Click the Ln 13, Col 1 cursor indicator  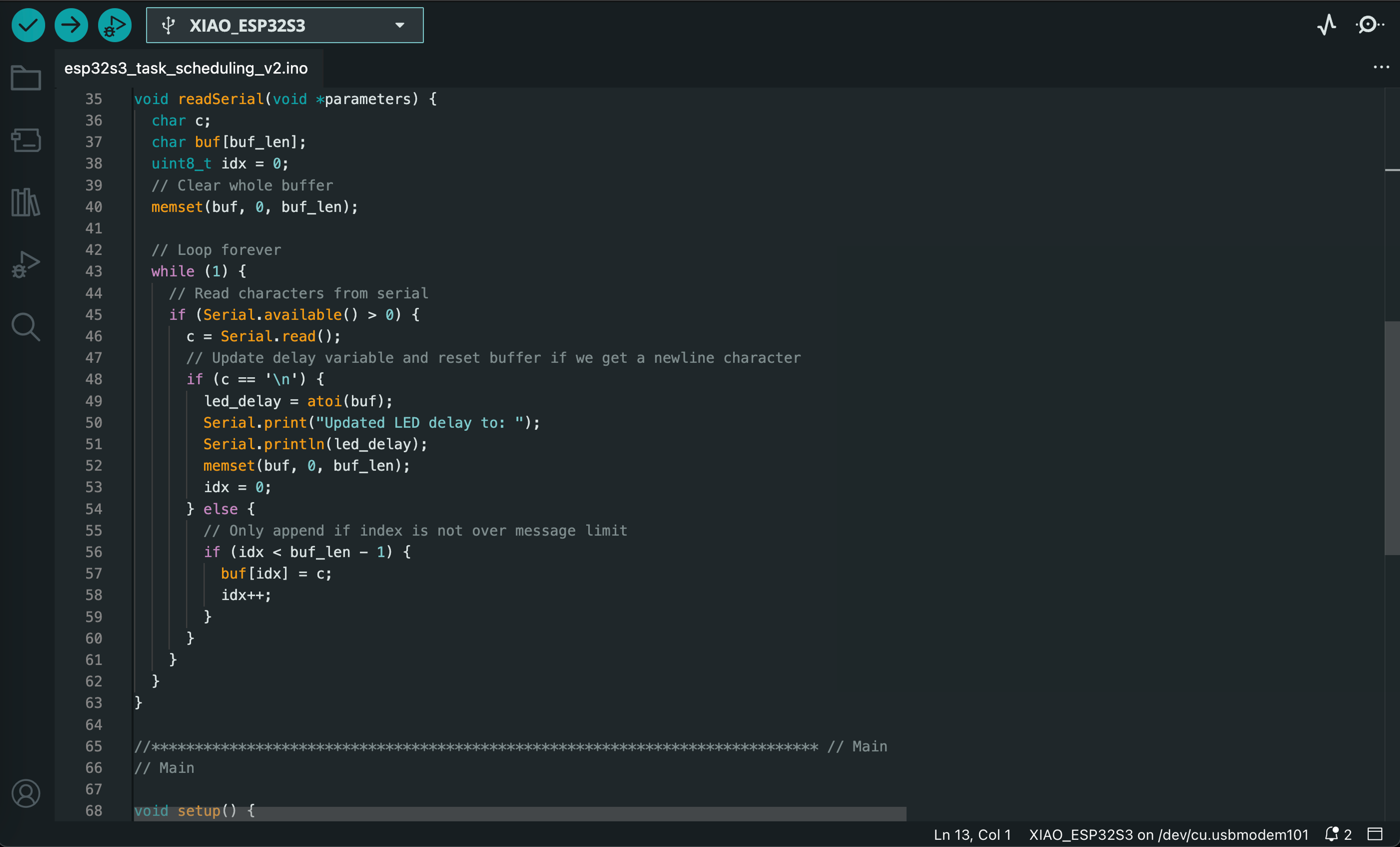(972, 834)
